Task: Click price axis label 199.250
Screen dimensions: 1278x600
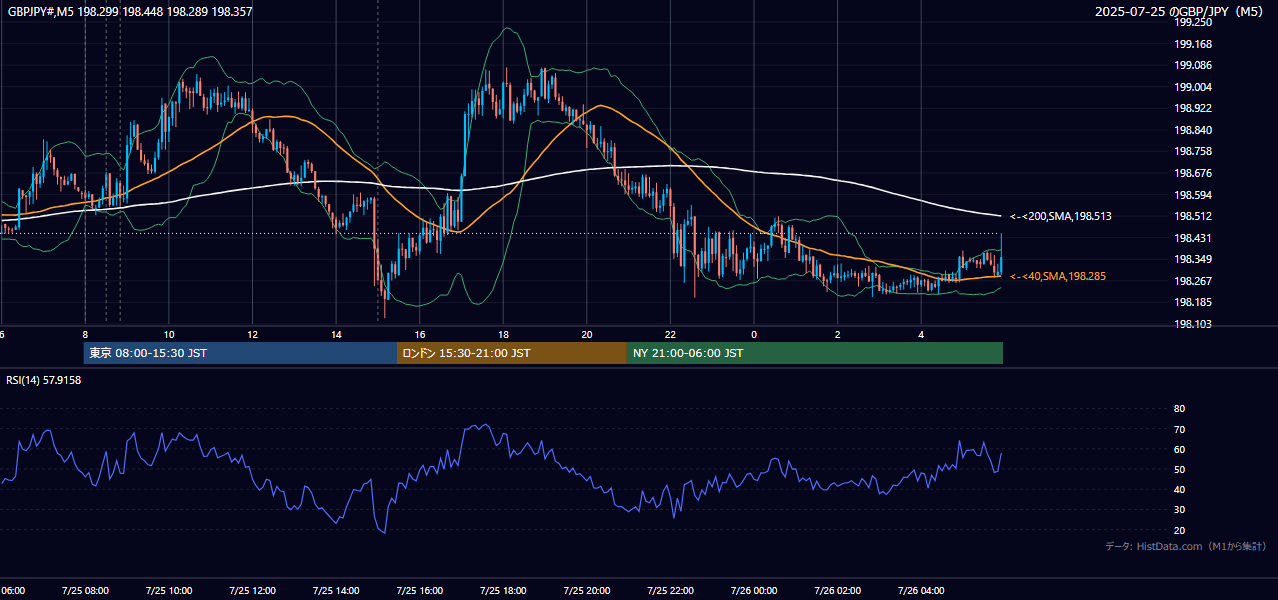Action: [1192, 22]
